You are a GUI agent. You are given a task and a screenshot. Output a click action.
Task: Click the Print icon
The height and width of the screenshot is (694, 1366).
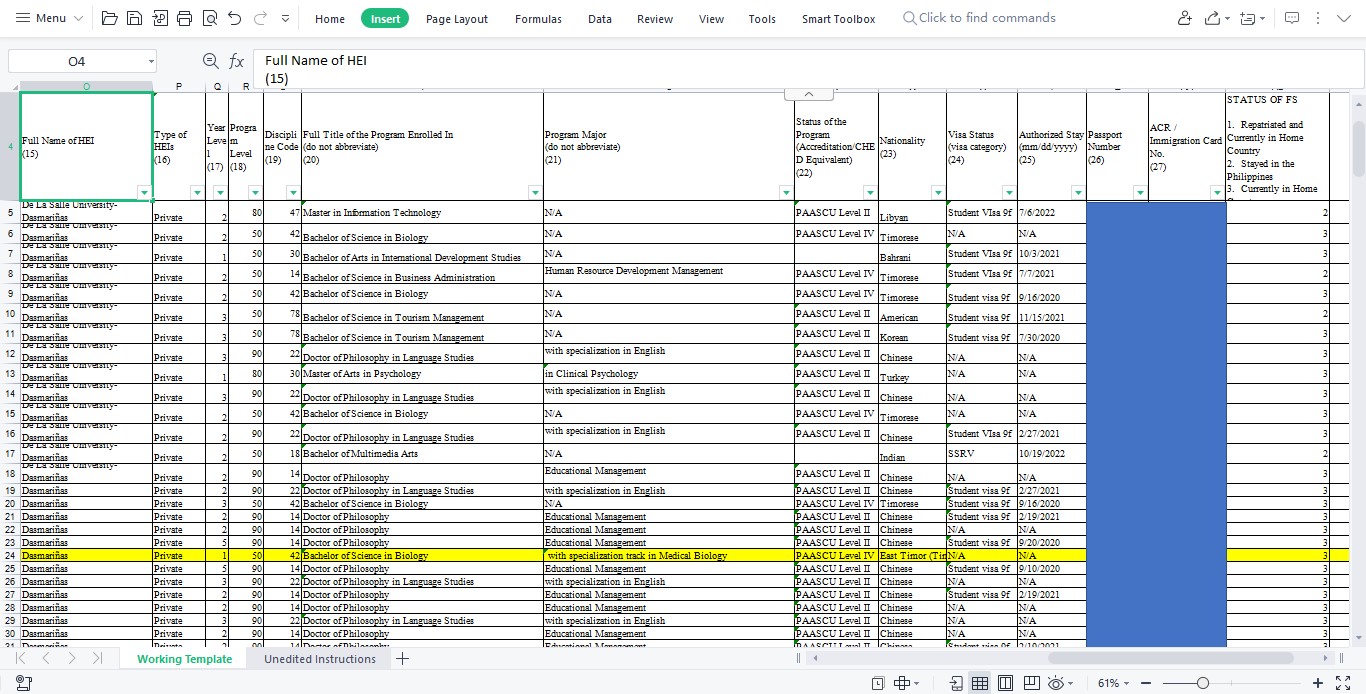coord(184,19)
